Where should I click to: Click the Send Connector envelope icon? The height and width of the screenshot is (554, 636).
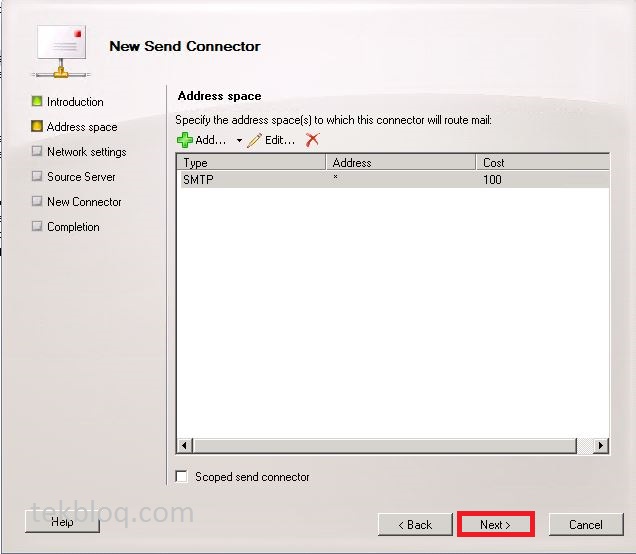61,51
